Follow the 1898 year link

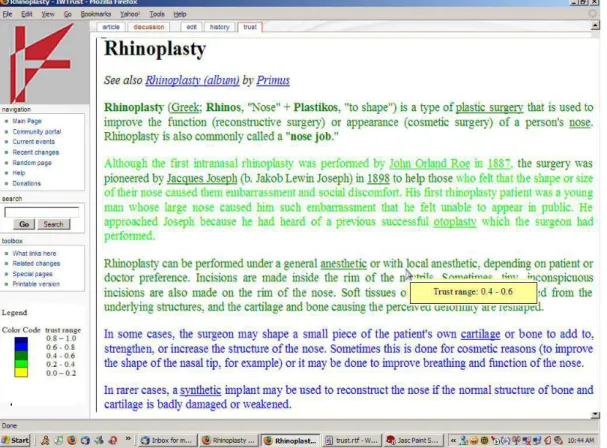(378, 178)
